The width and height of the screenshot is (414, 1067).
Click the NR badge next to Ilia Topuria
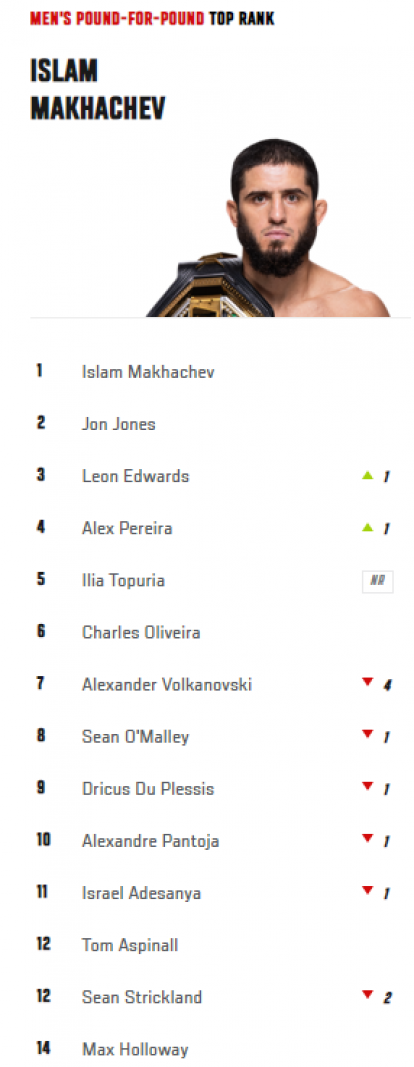pos(377,581)
